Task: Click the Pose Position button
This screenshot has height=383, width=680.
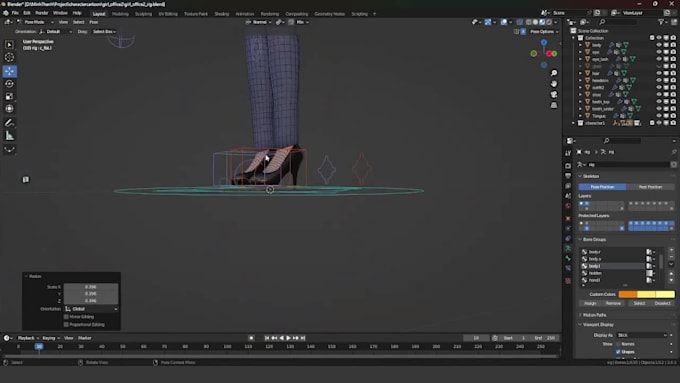Action: tap(602, 187)
